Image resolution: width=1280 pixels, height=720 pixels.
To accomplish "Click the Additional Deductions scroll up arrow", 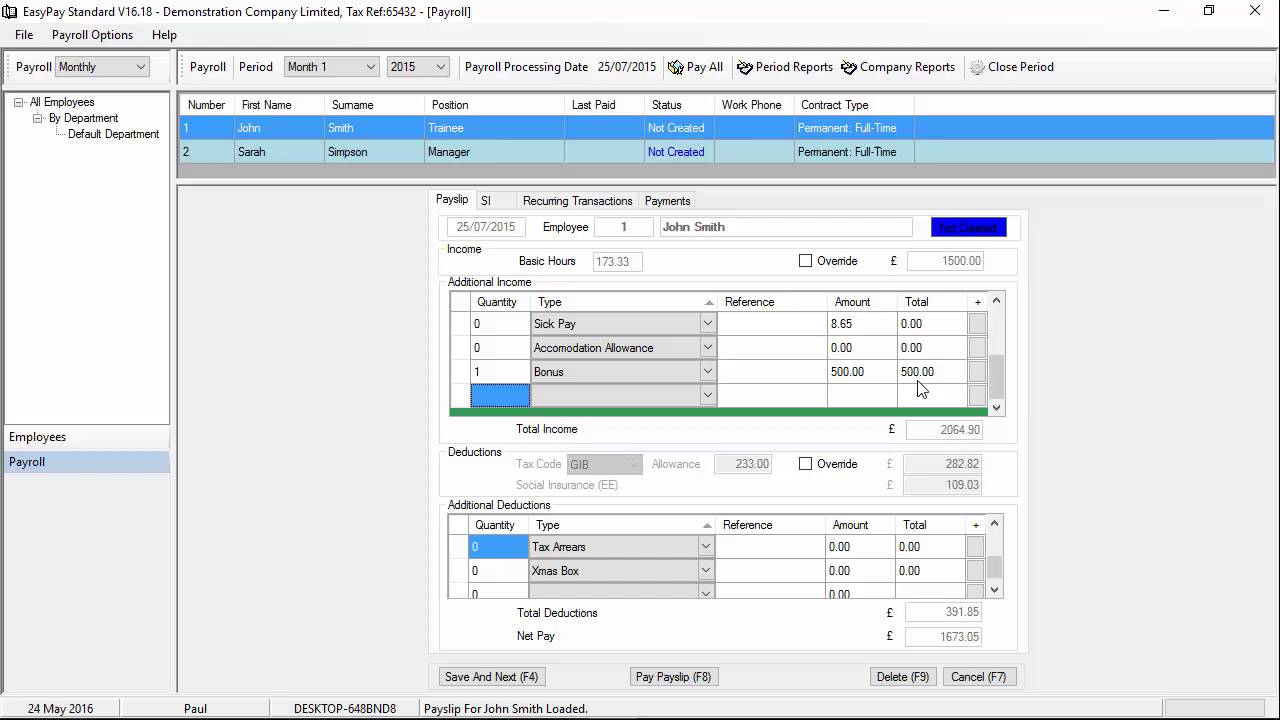I will point(994,523).
